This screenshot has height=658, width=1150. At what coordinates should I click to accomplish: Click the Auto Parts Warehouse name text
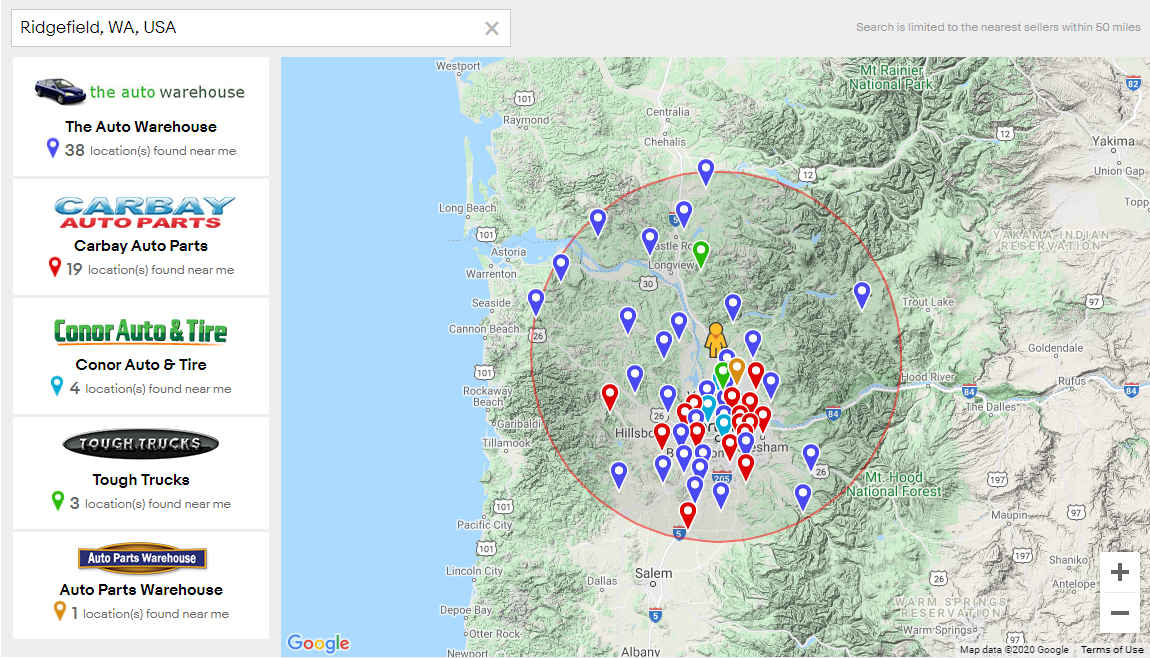click(x=141, y=590)
